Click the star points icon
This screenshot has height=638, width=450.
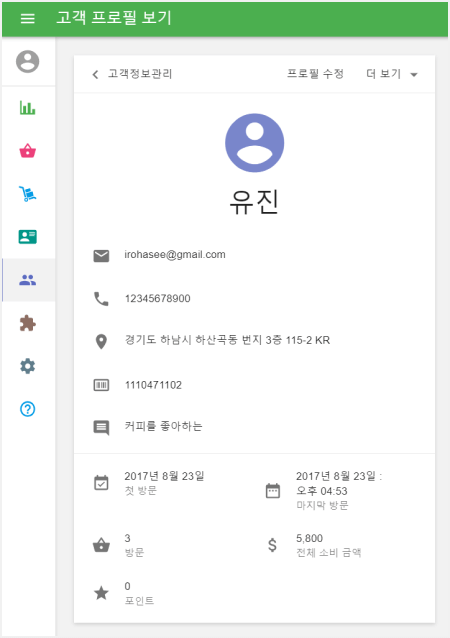coord(101,593)
